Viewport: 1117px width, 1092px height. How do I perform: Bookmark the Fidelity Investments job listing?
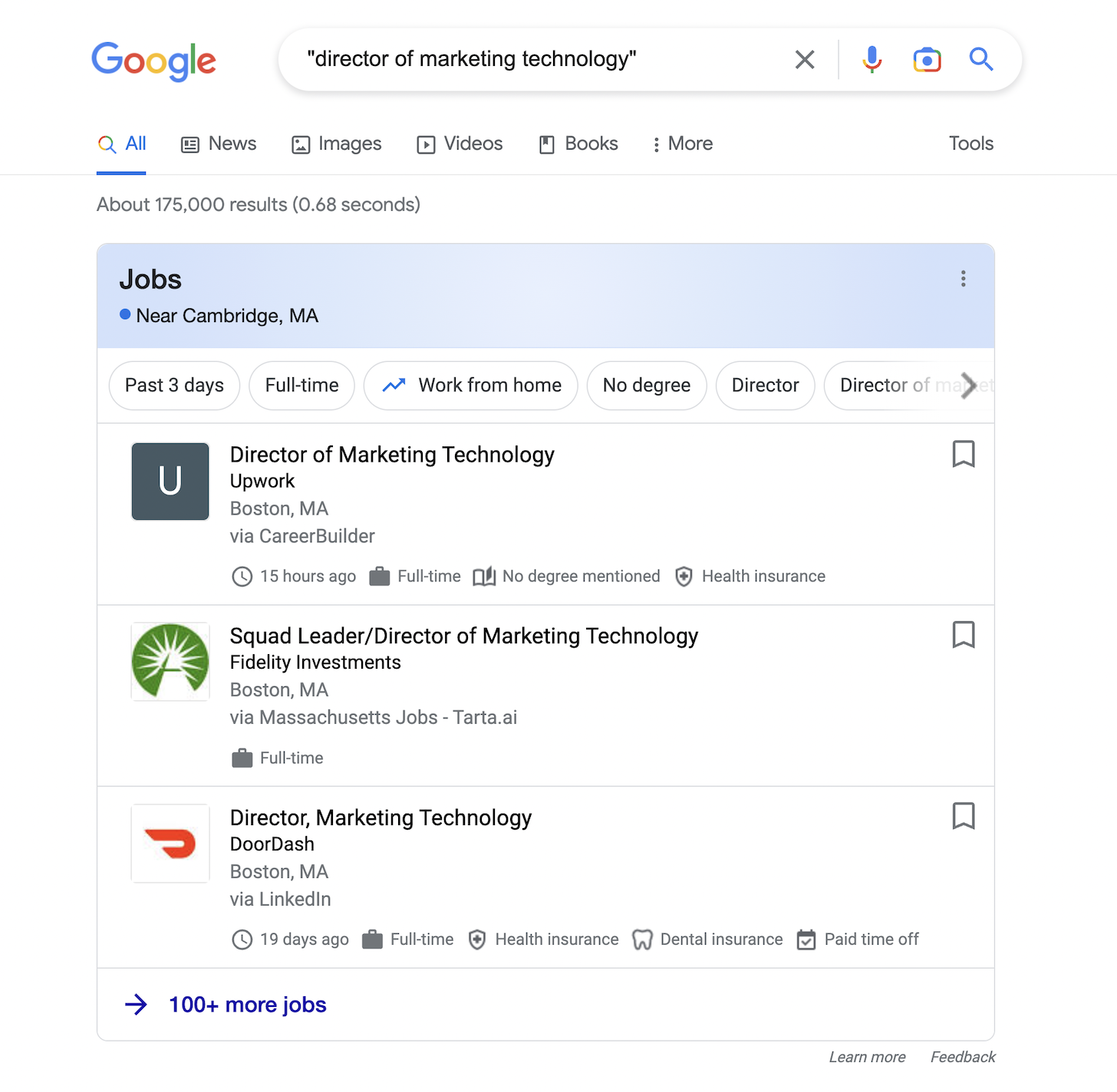pos(963,635)
